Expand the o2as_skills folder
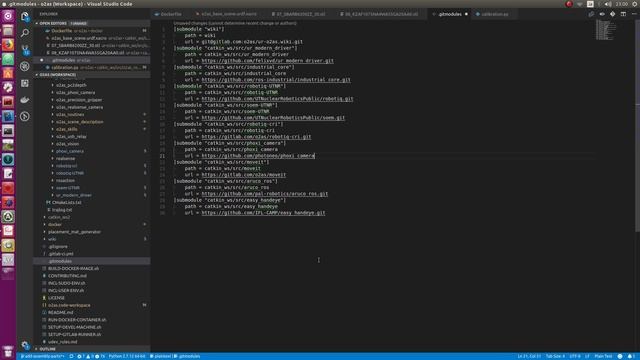 [x=67, y=129]
